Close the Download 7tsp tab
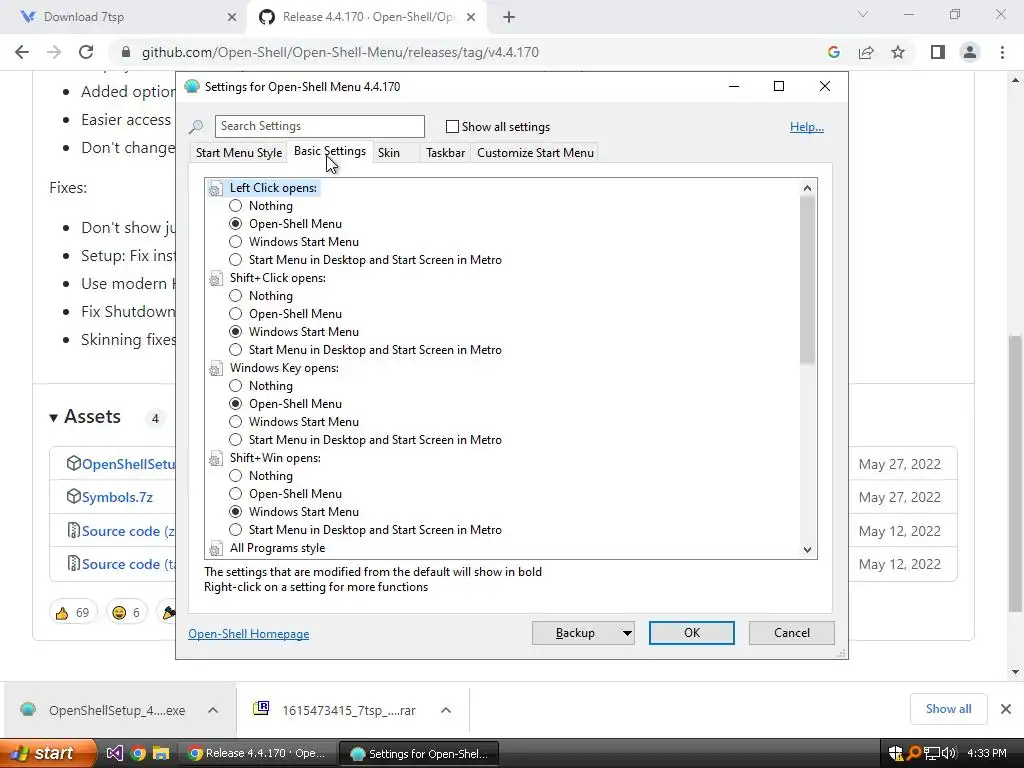Viewport: 1024px width, 768px height. pyautogui.click(x=232, y=17)
